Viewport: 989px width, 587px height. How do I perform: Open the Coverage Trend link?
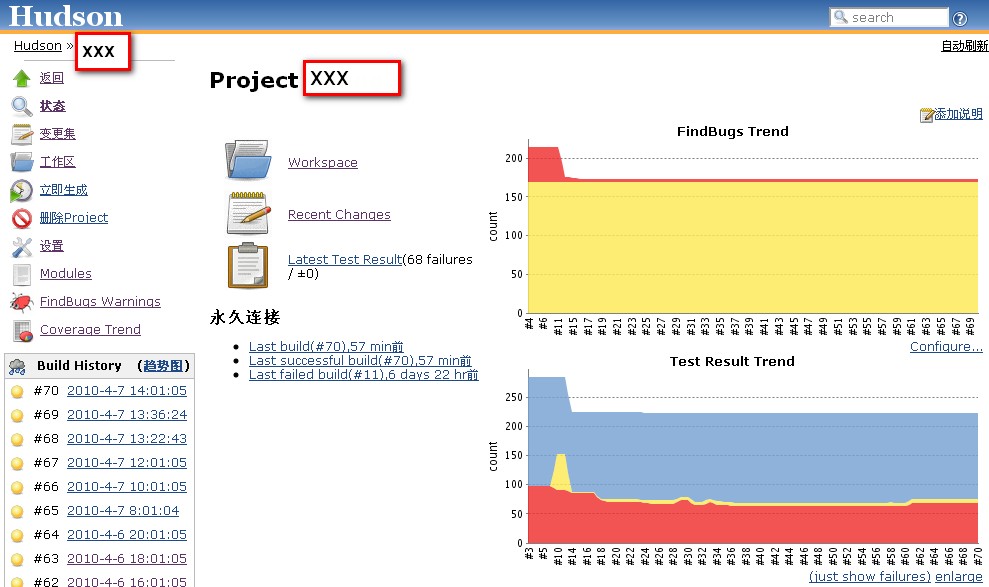point(90,329)
